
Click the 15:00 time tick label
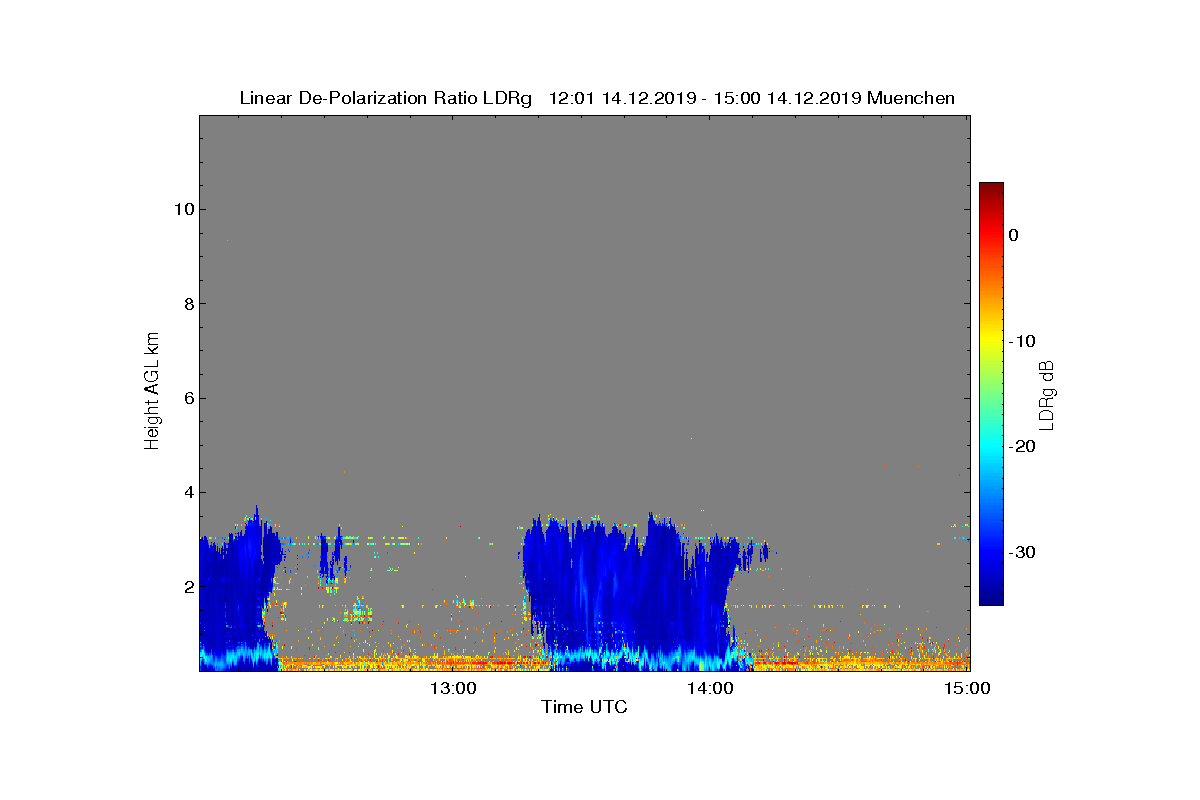[x=968, y=688]
